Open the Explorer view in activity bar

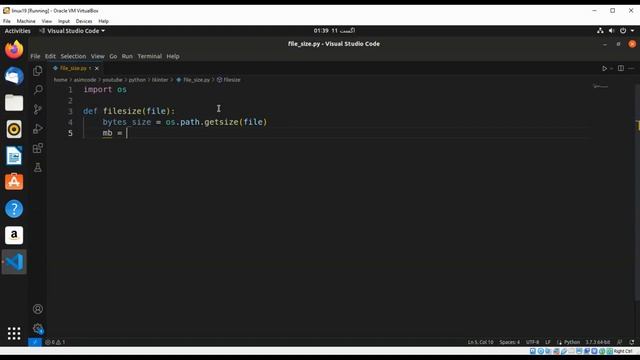click(38, 71)
